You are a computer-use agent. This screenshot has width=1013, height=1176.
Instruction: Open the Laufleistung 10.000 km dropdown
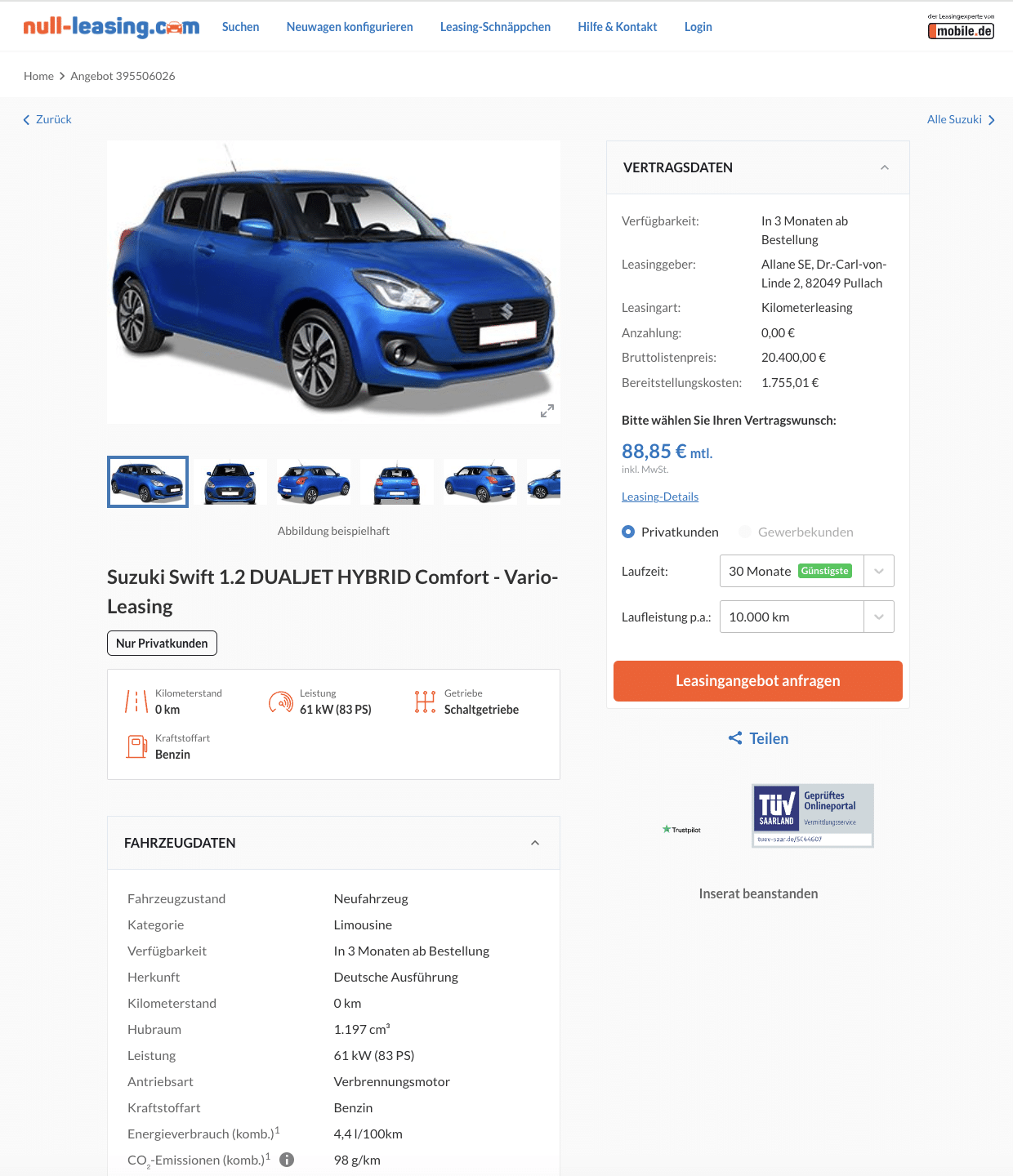[x=807, y=617]
